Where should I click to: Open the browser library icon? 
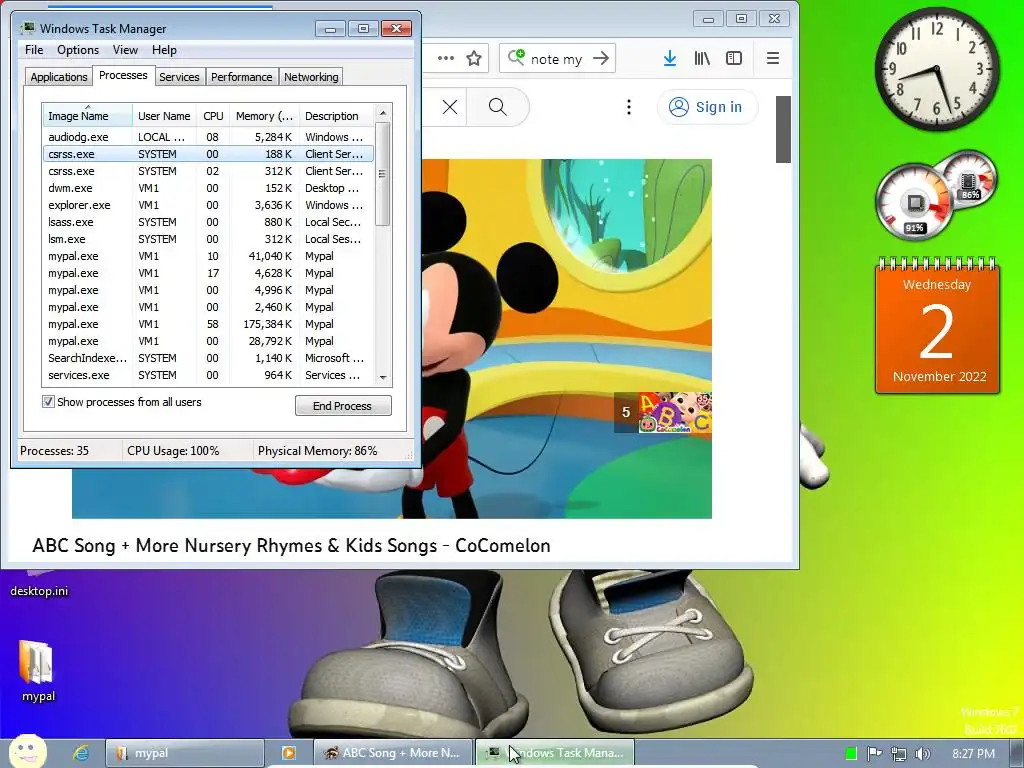702,58
